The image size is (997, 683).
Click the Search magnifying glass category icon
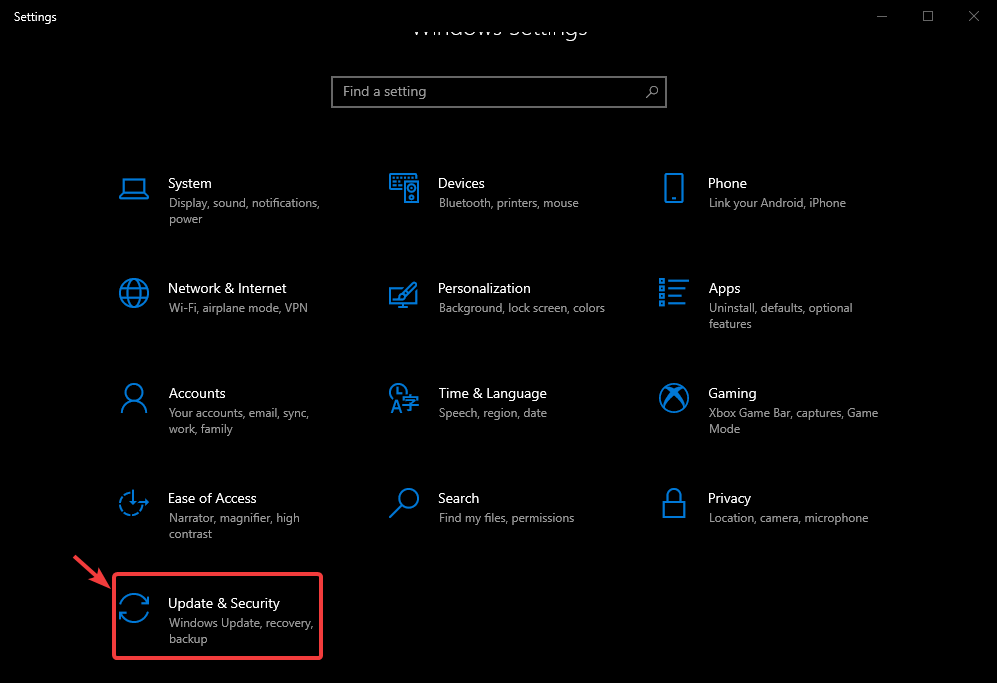point(404,503)
